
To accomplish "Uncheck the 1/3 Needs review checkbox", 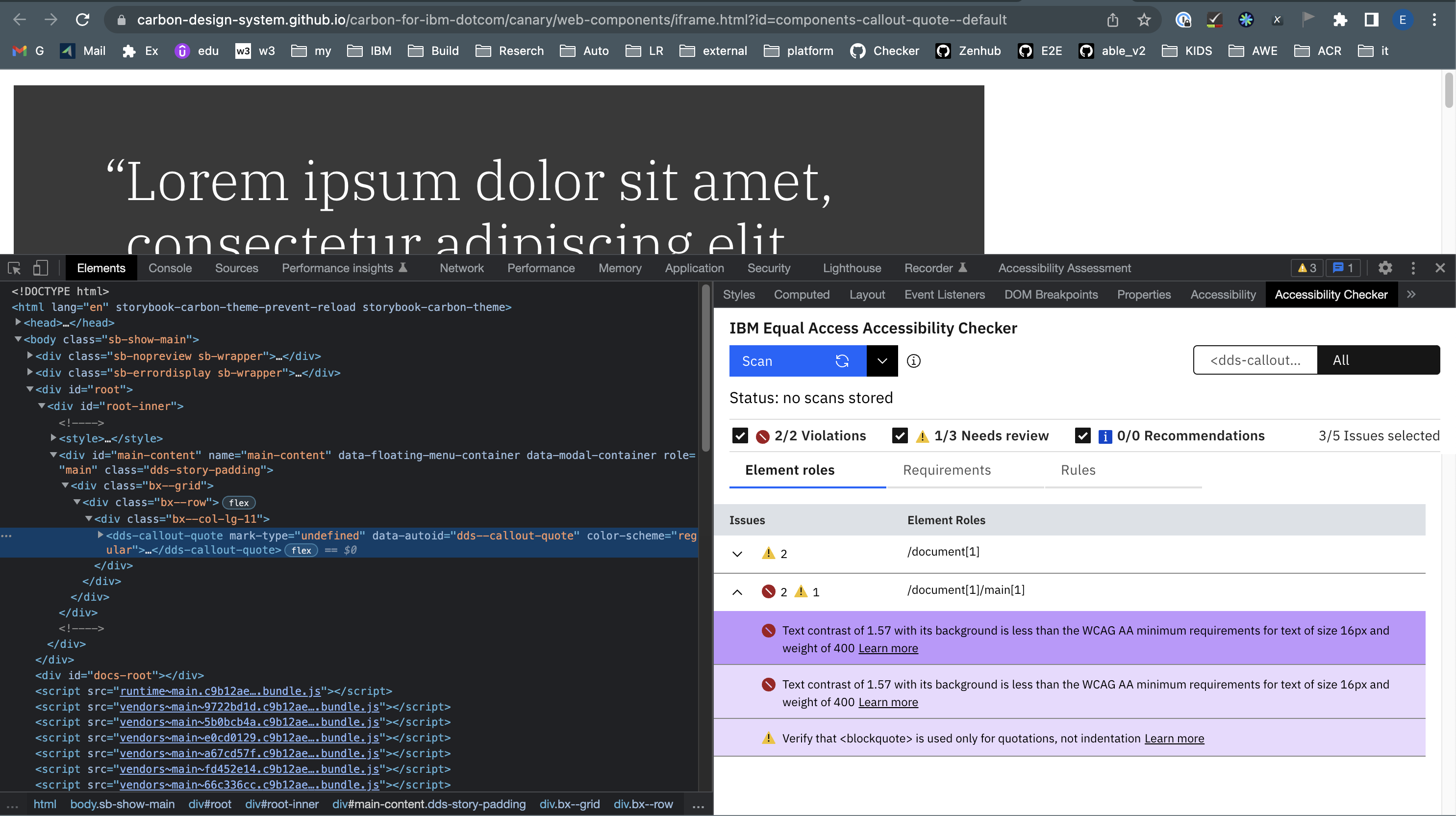I will [899, 435].
